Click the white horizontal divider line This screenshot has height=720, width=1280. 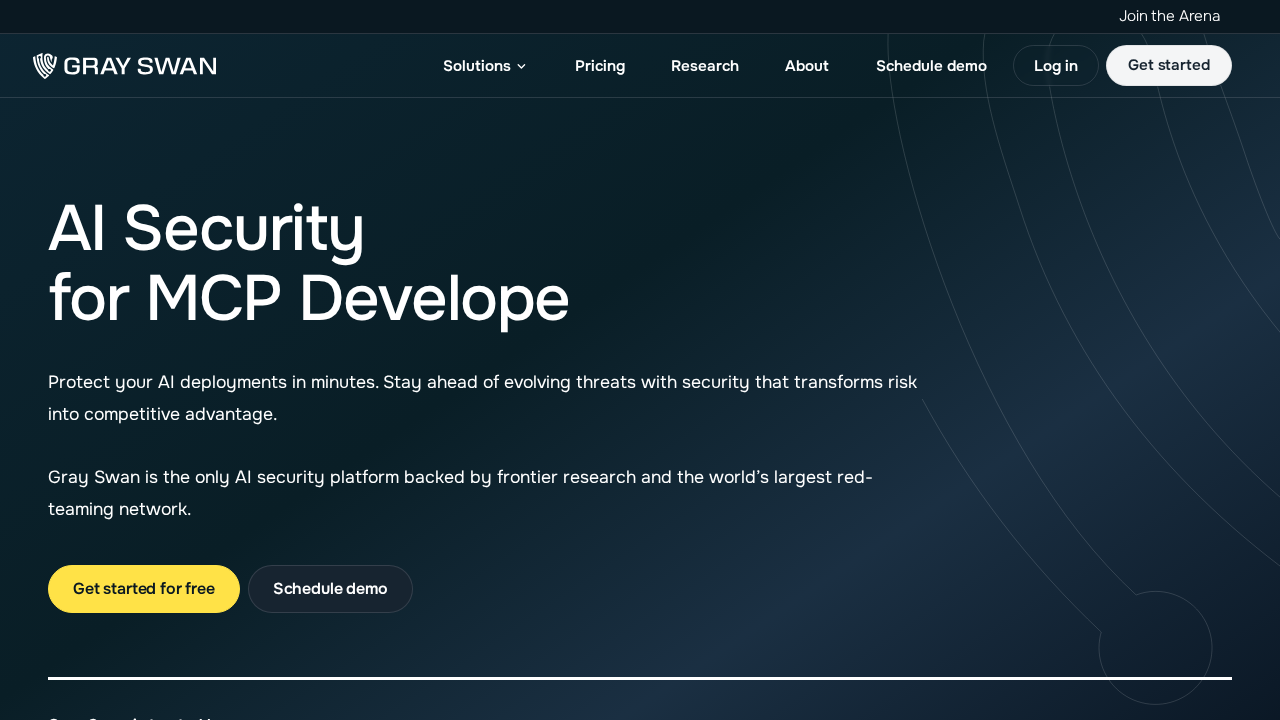point(640,678)
